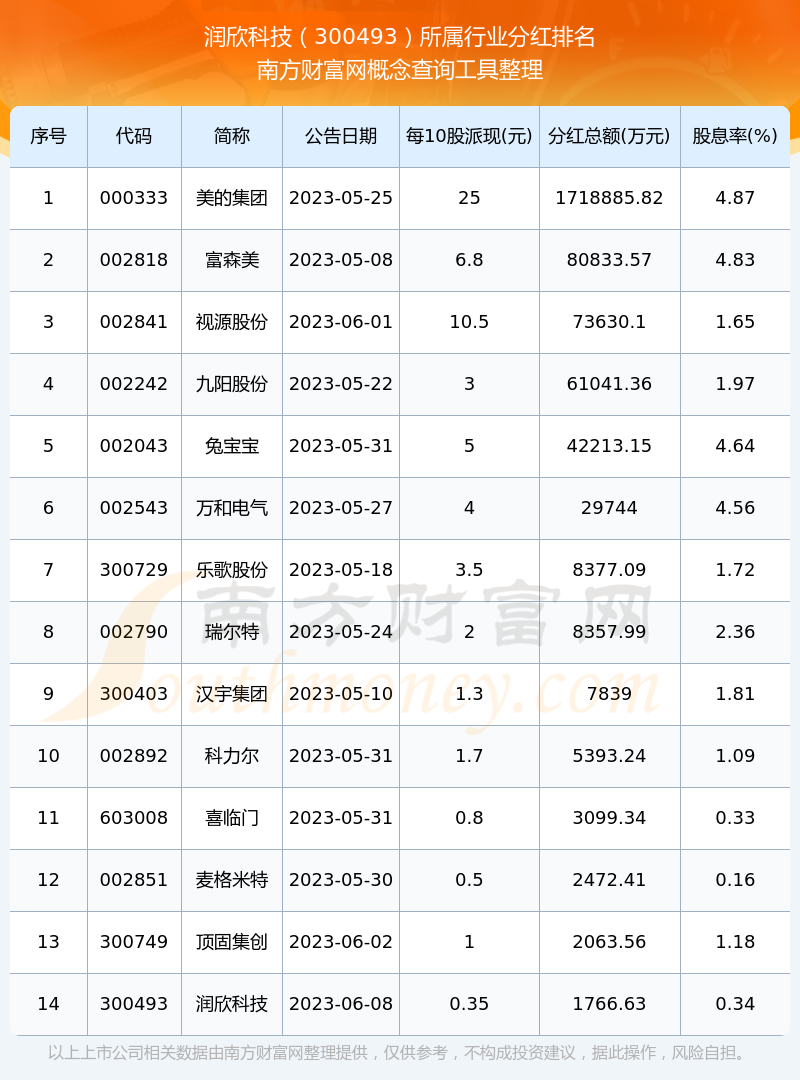Click stock code 300493 in last row

click(x=134, y=1004)
